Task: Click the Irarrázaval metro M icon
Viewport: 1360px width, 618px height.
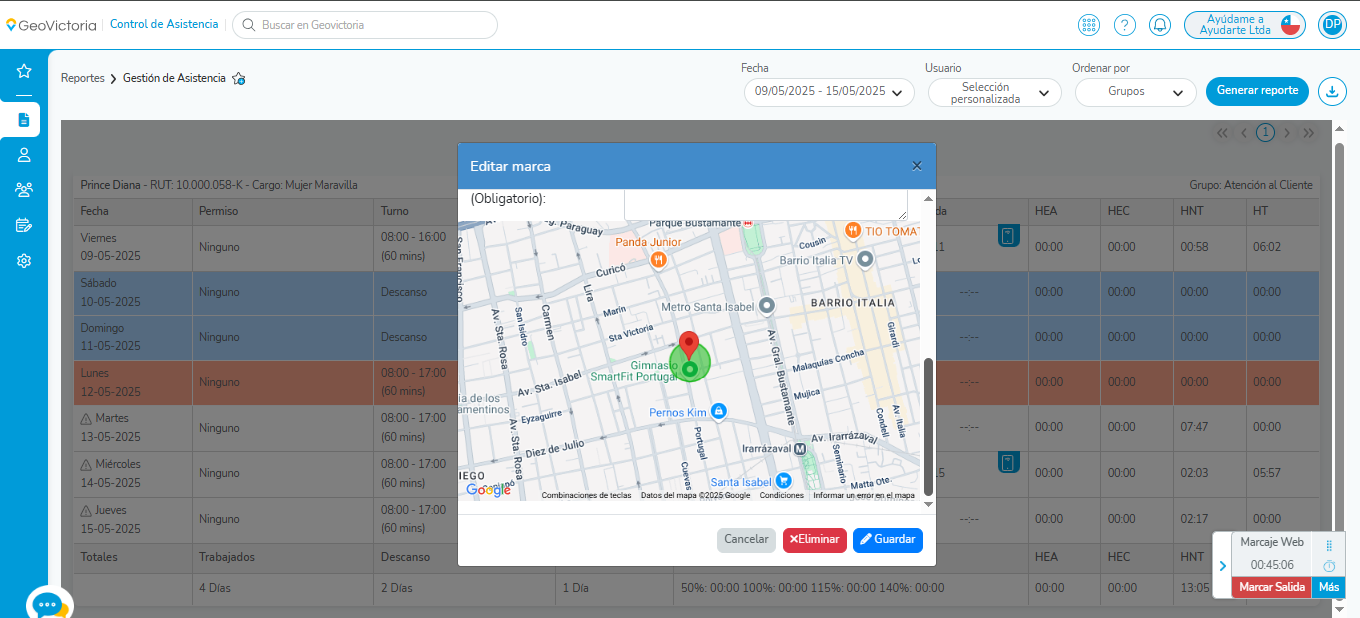Action: tap(799, 450)
